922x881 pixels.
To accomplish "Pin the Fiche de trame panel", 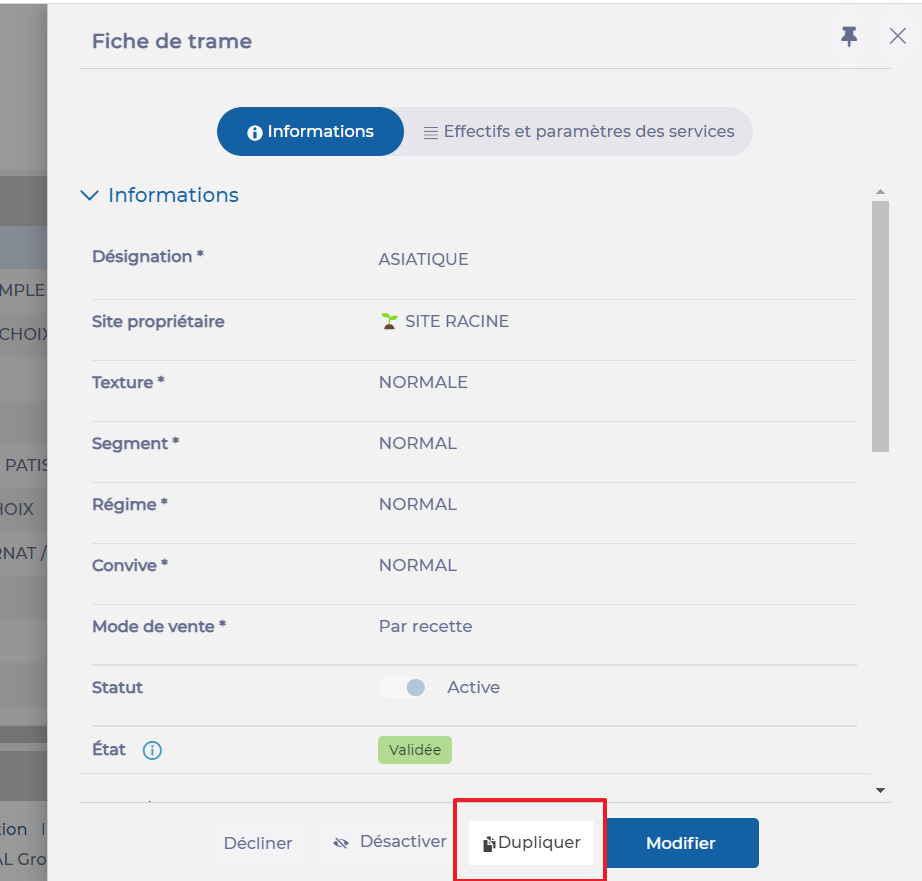I will [848, 37].
